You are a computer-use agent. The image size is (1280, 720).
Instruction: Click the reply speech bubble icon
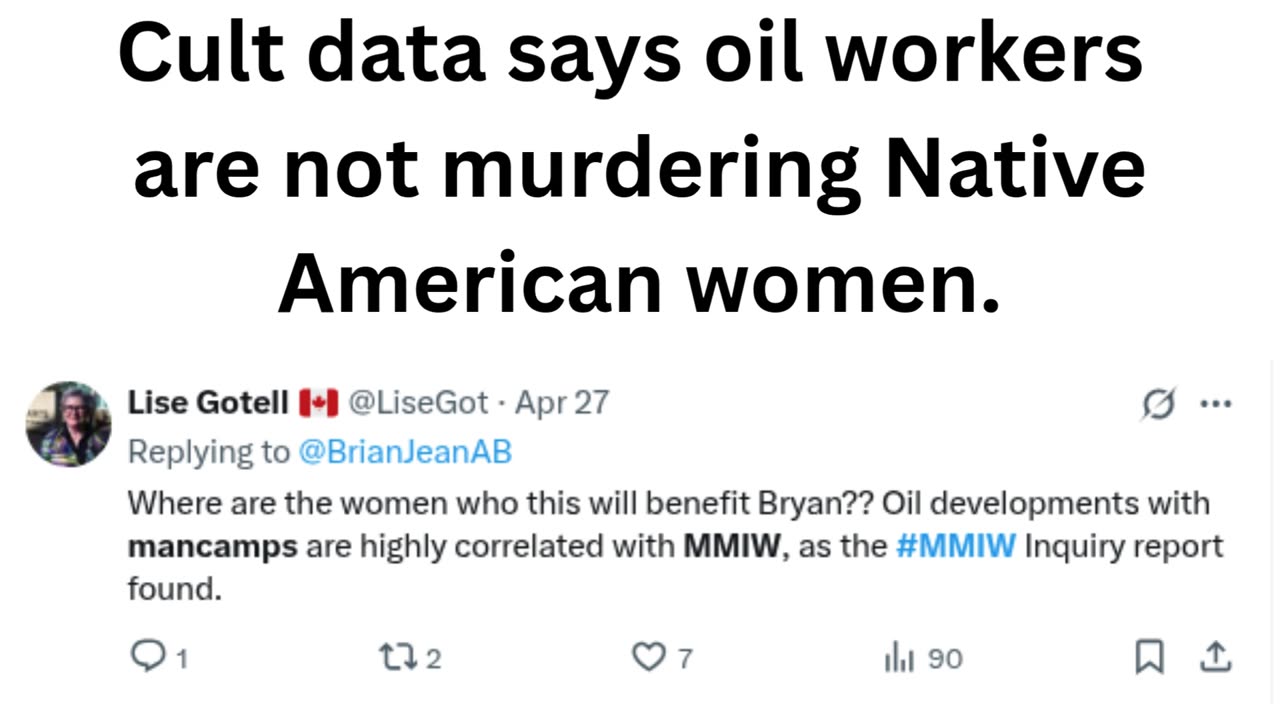[147, 656]
